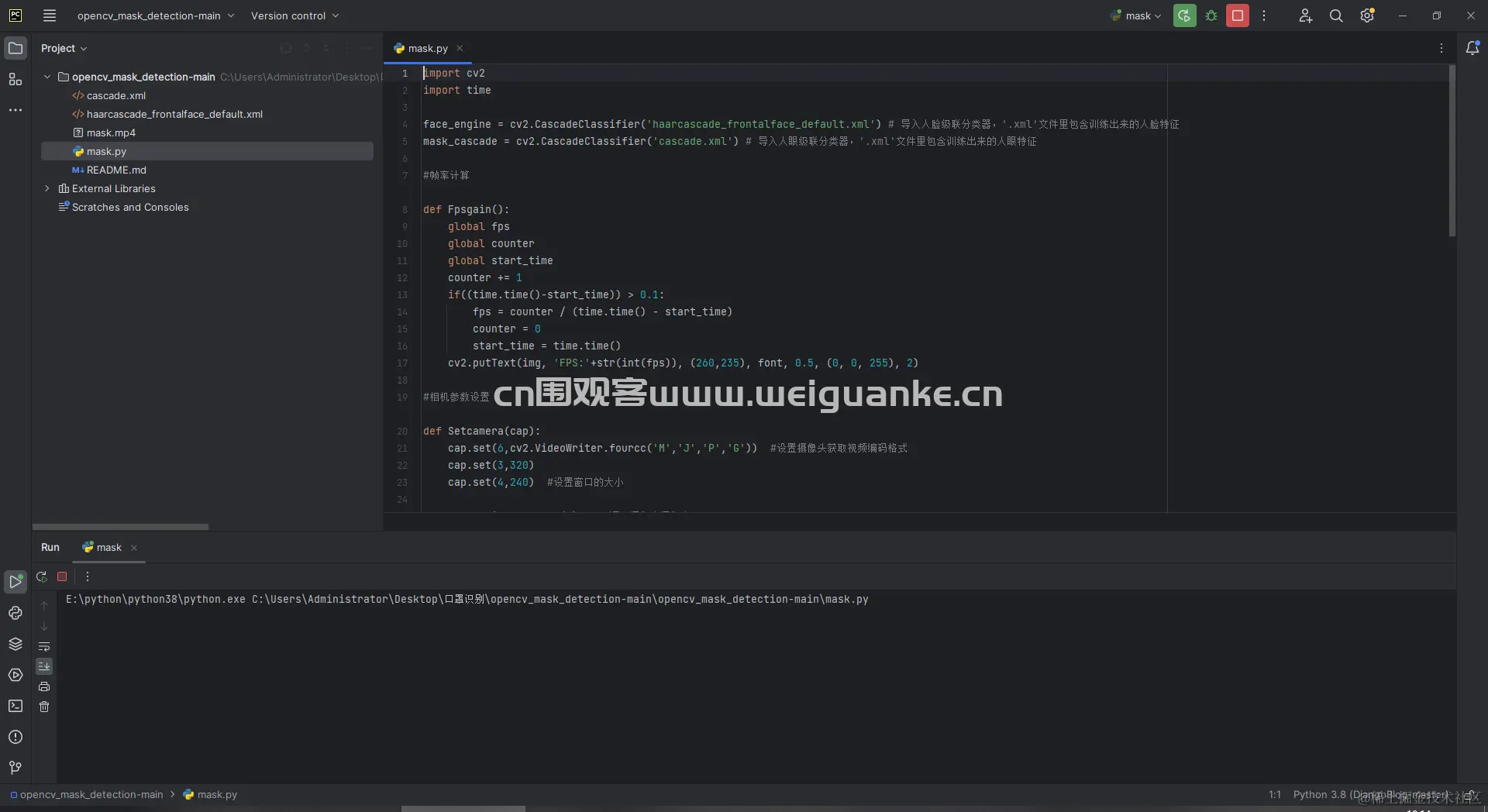
Task: Click the project panel horizontal scrollbar
Action: tap(121, 527)
